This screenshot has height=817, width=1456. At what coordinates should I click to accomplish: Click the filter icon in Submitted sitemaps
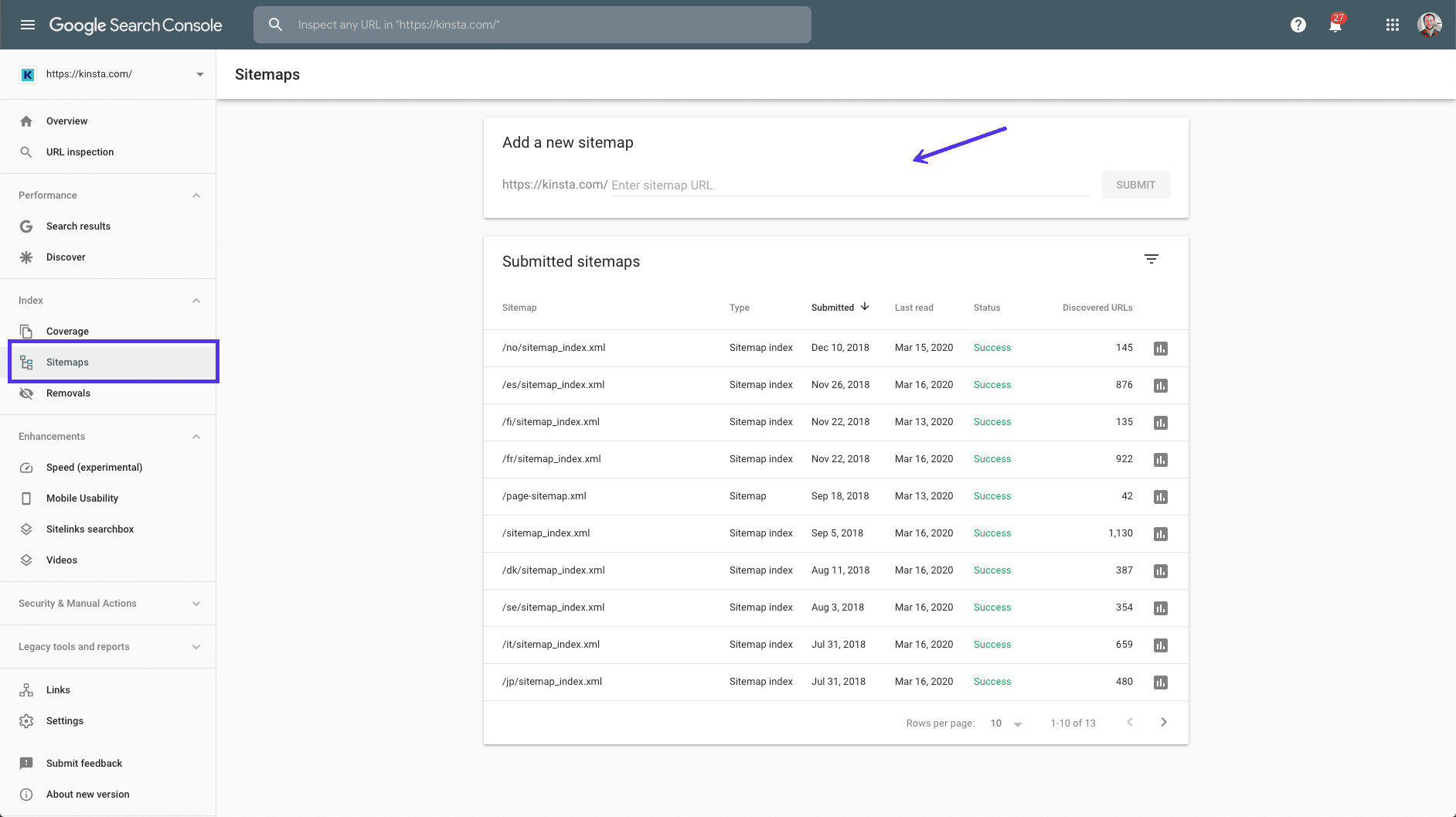coord(1152,259)
